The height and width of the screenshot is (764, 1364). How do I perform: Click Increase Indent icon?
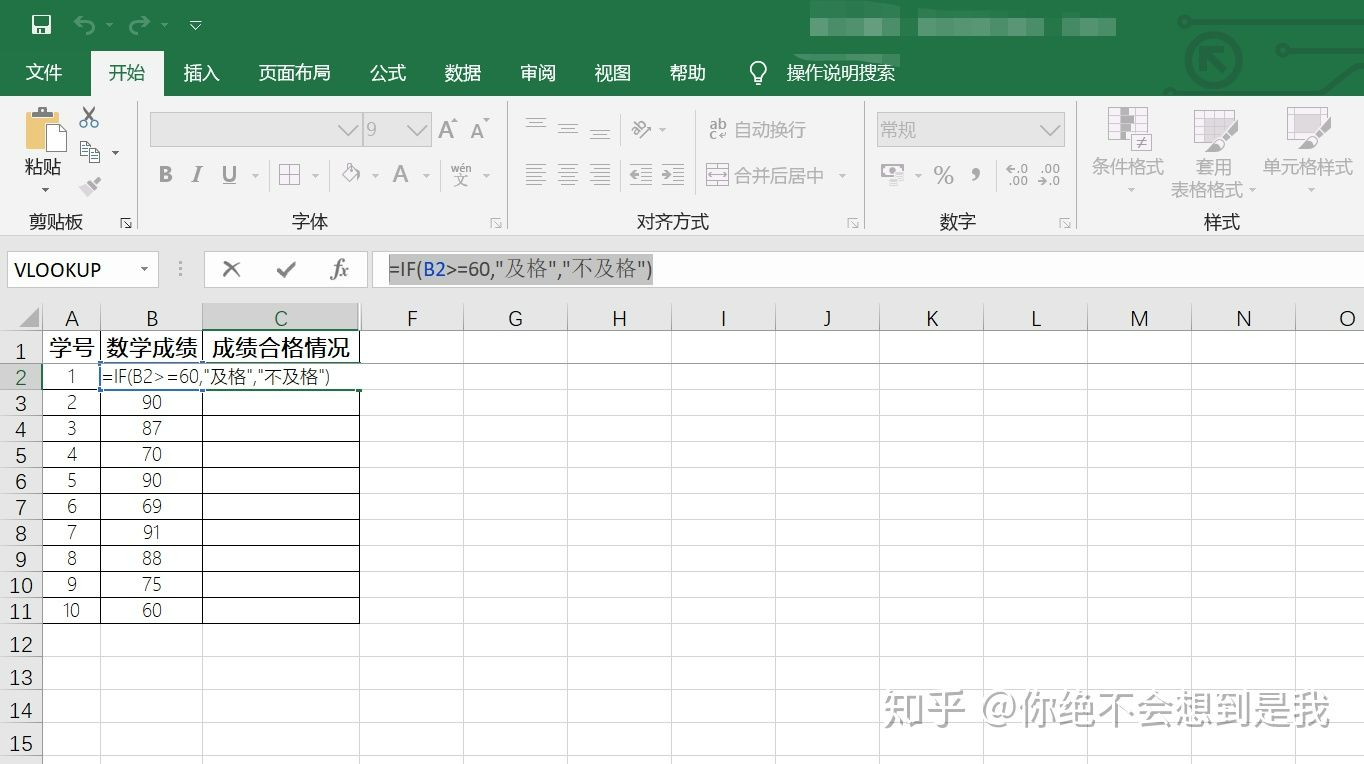(673, 175)
